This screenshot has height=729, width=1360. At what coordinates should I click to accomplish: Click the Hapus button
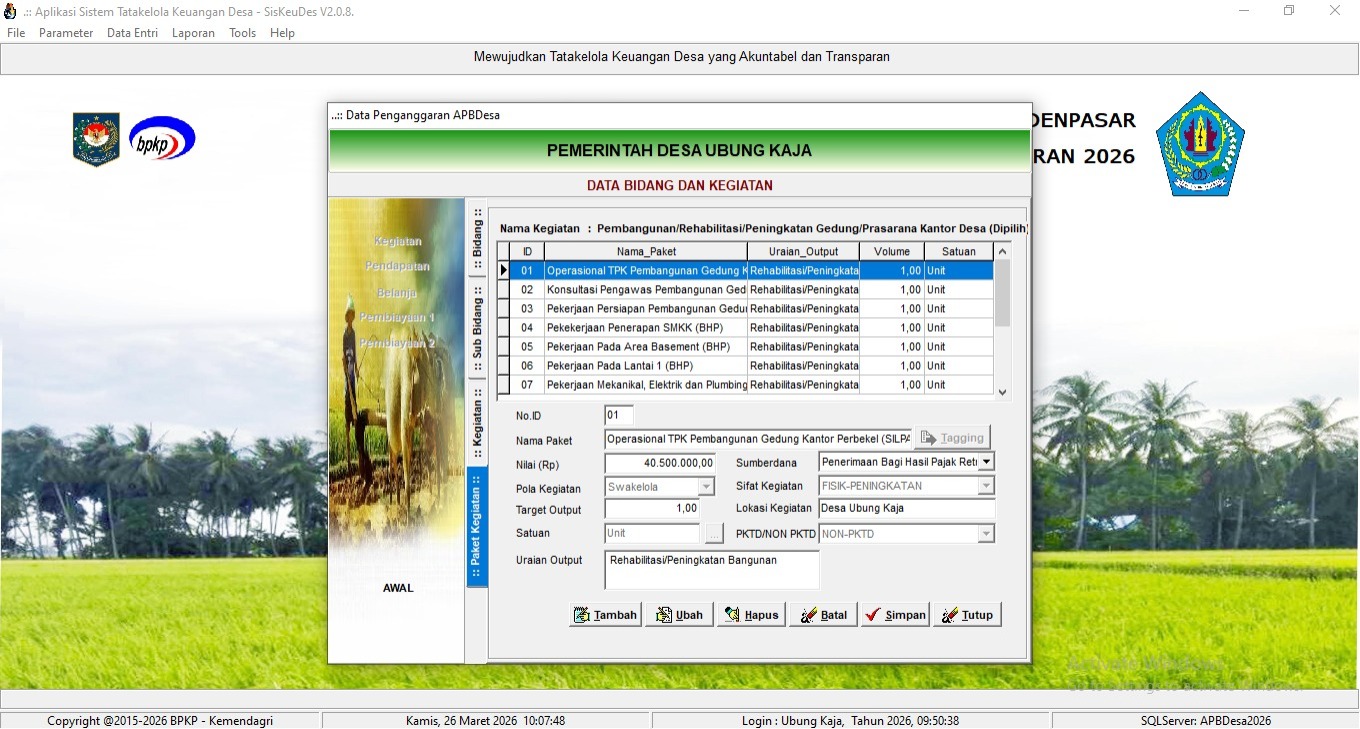pos(751,615)
